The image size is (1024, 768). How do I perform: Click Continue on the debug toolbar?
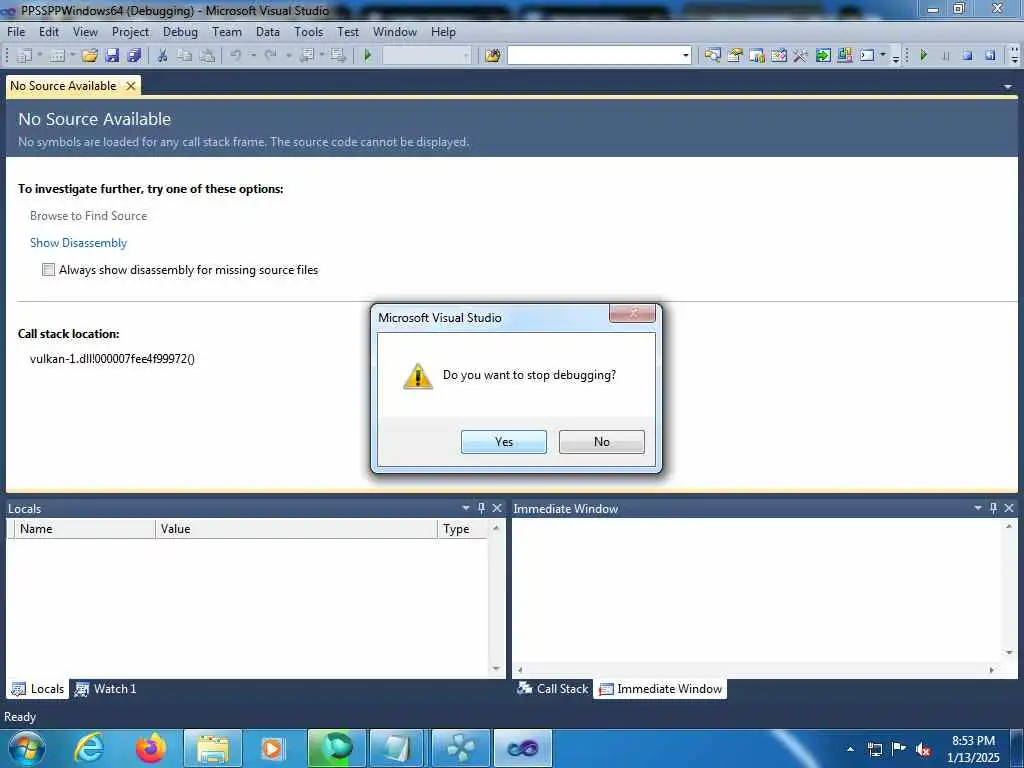pos(923,56)
